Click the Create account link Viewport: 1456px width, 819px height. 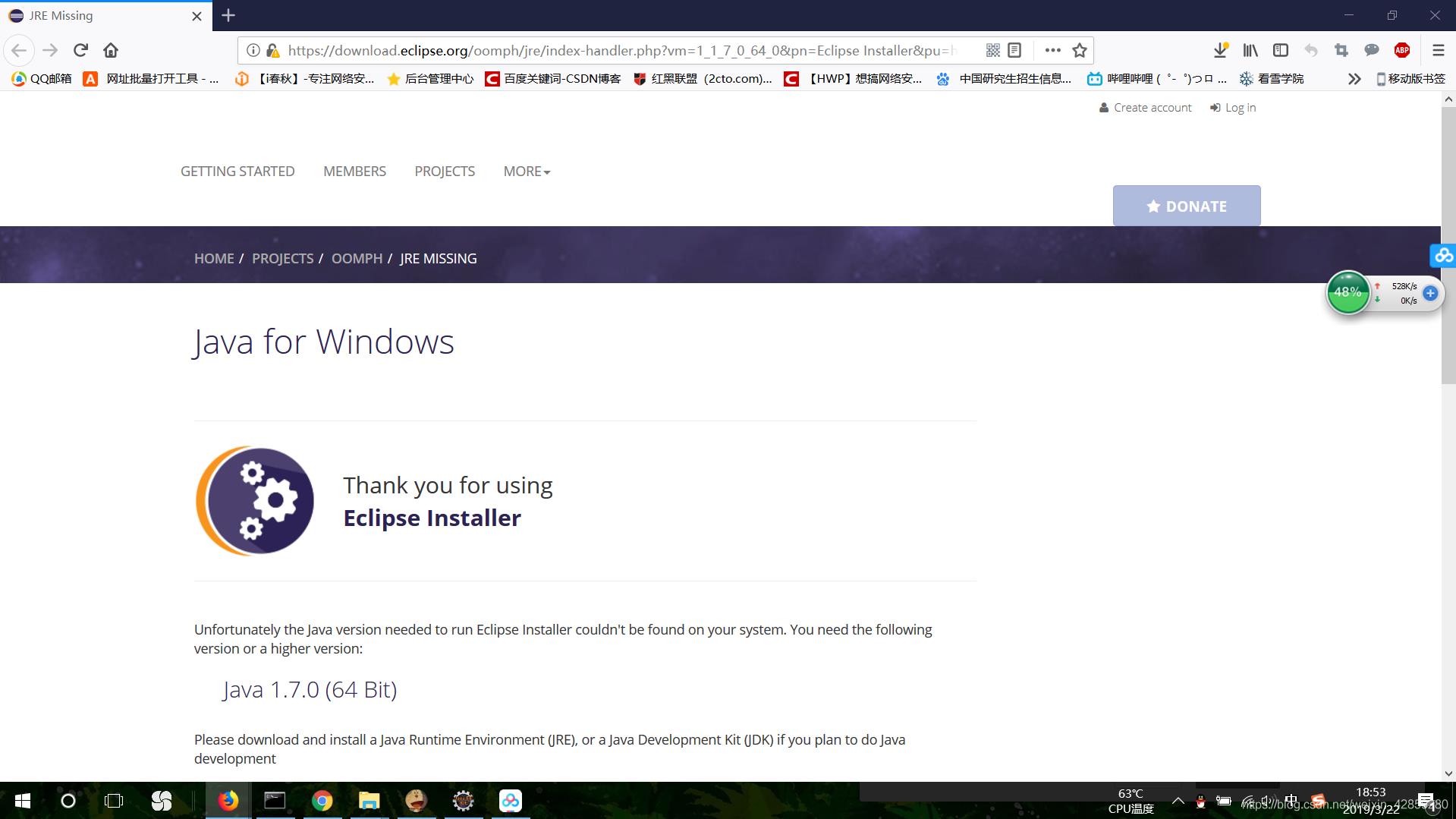(x=1146, y=108)
